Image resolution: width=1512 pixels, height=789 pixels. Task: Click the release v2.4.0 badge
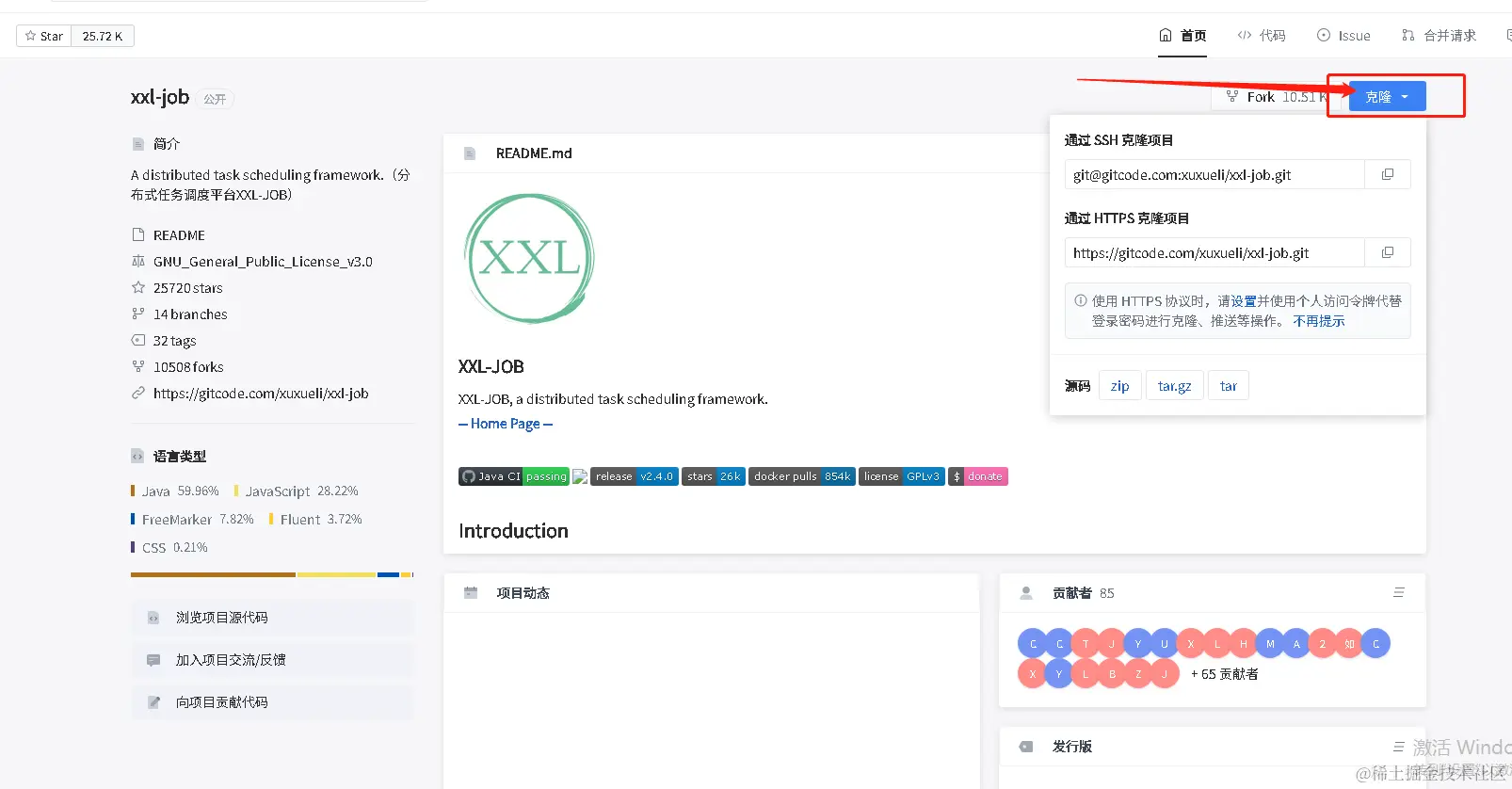click(635, 476)
